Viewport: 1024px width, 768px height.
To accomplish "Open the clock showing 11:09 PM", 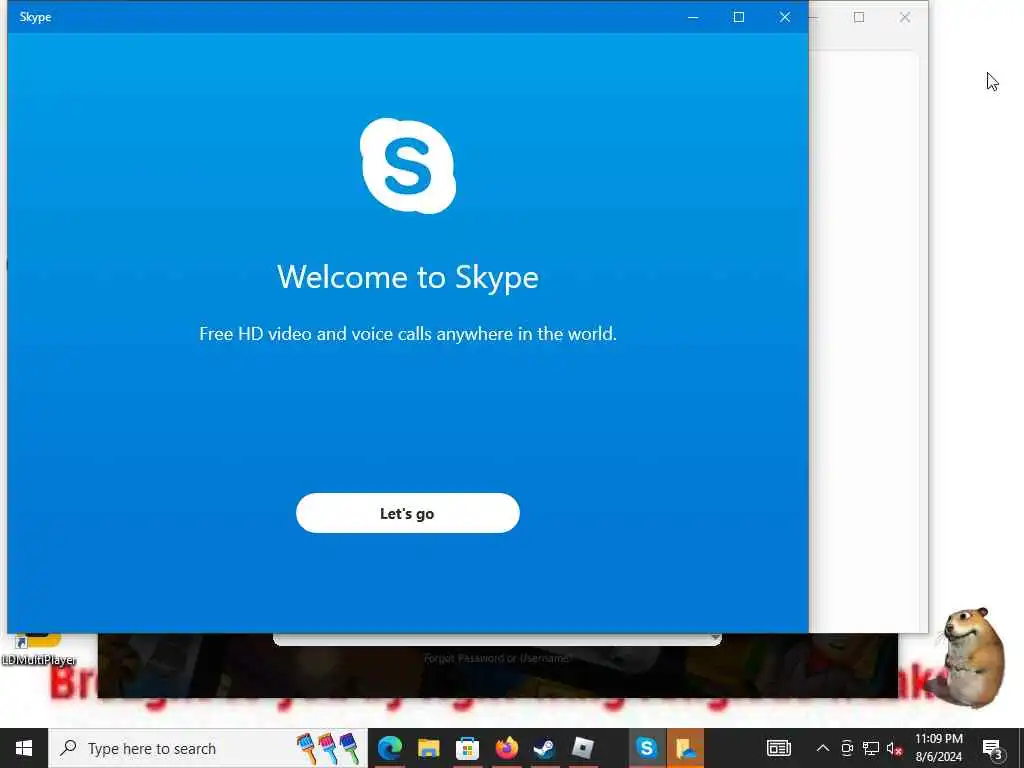I will pyautogui.click(x=938, y=748).
